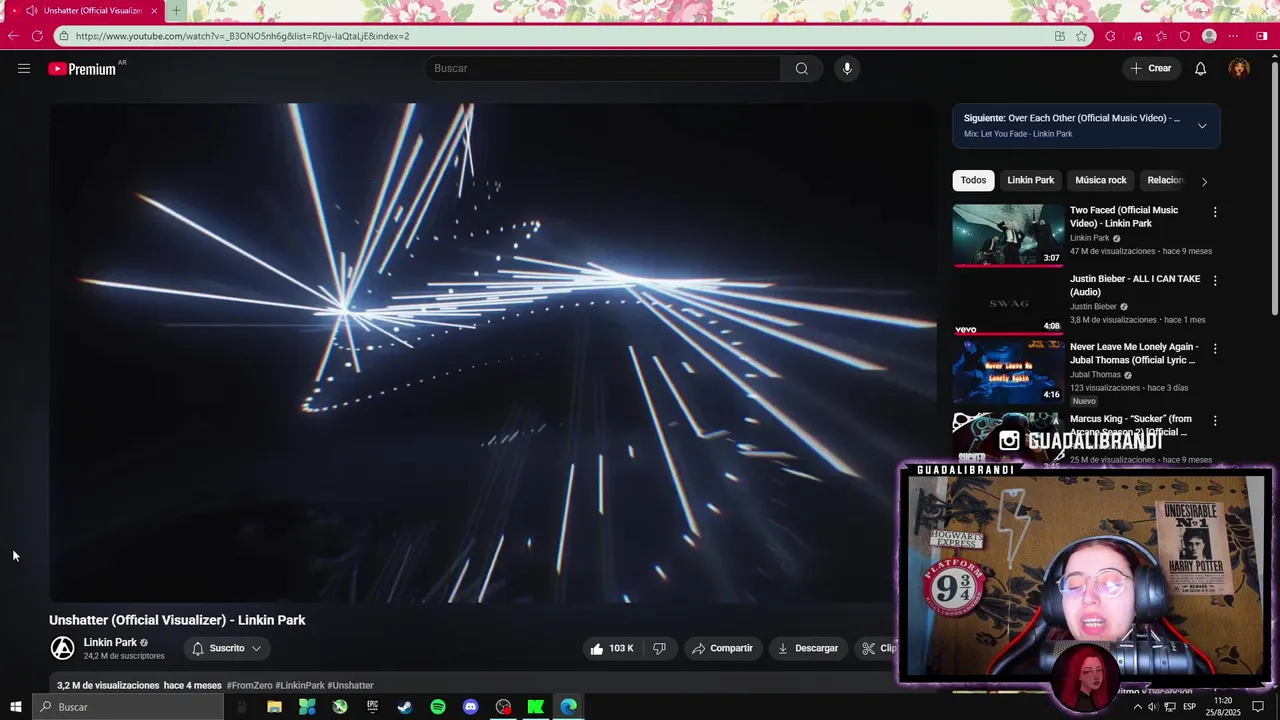Click the browser address bar URL
Image resolution: width=1280 pixels, height=720 pixels.
(x=243, y=36)
